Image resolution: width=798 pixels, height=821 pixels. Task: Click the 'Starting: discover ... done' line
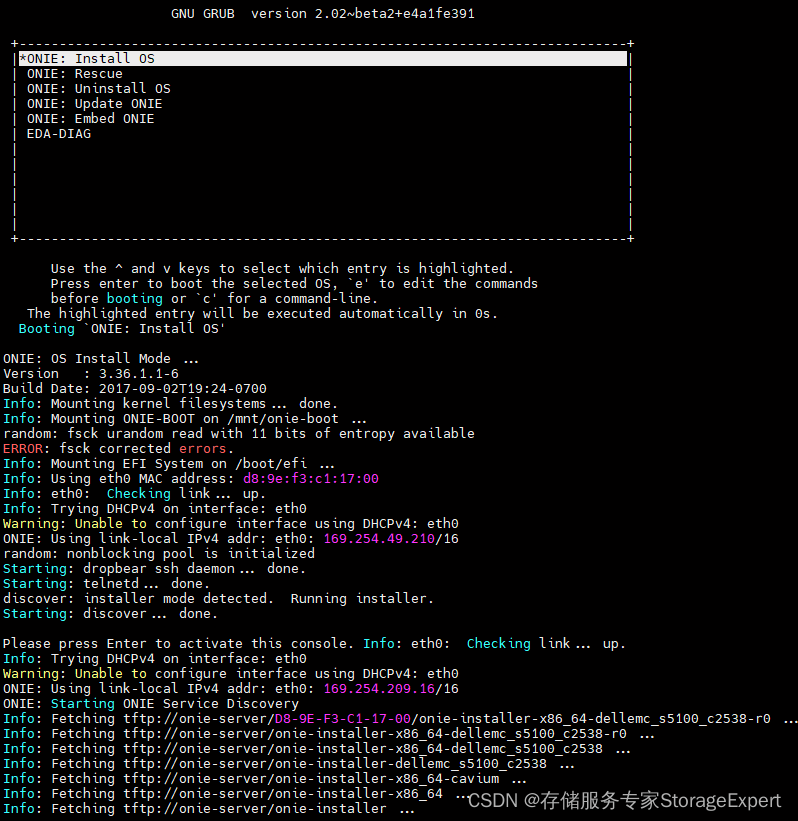pyautogui.click(x=110, y=614)
